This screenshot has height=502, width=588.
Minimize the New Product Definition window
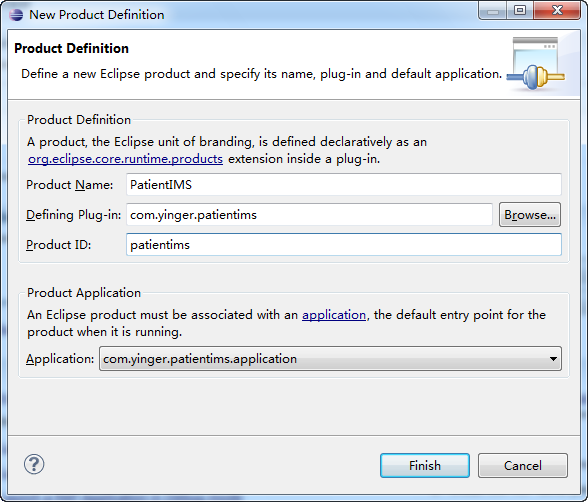click(493, 10)
